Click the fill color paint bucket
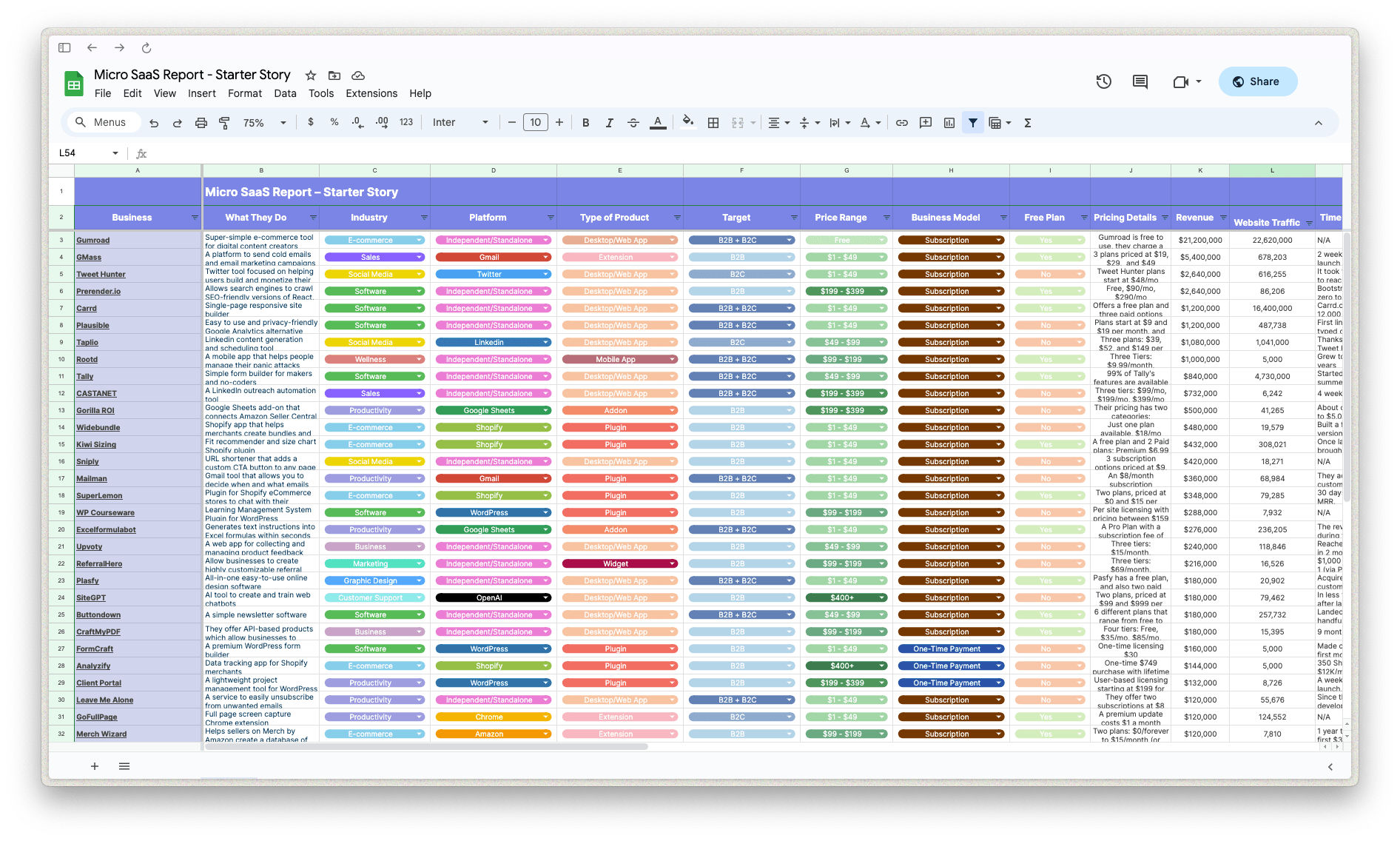Screen dimensions: 1400x841 687,122
